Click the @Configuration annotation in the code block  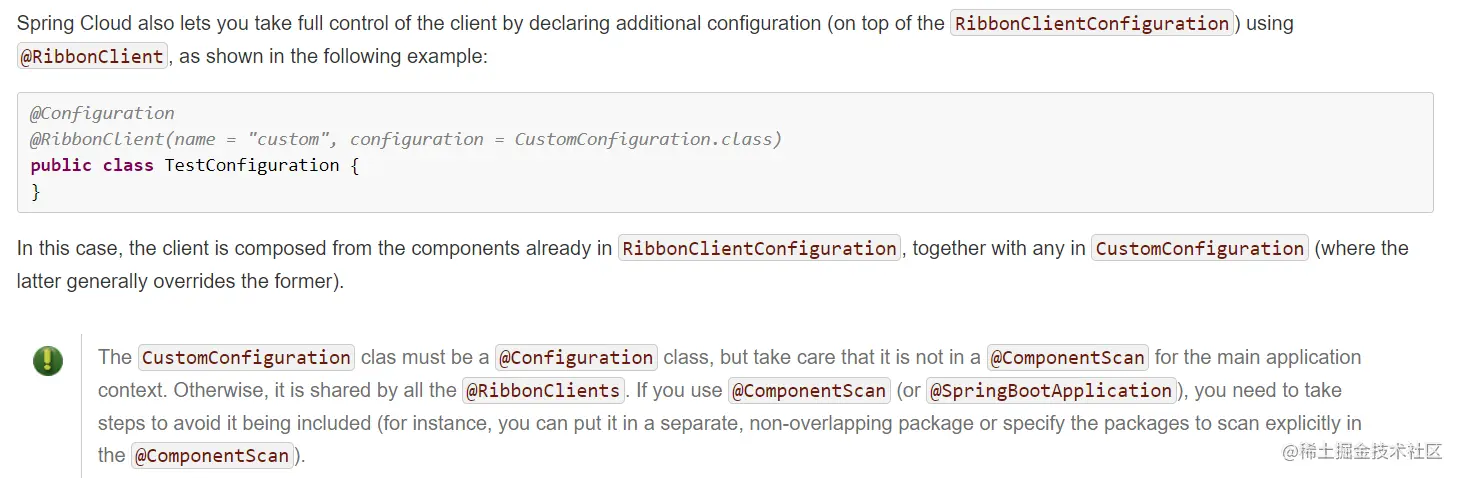click(x=102, y=113)
